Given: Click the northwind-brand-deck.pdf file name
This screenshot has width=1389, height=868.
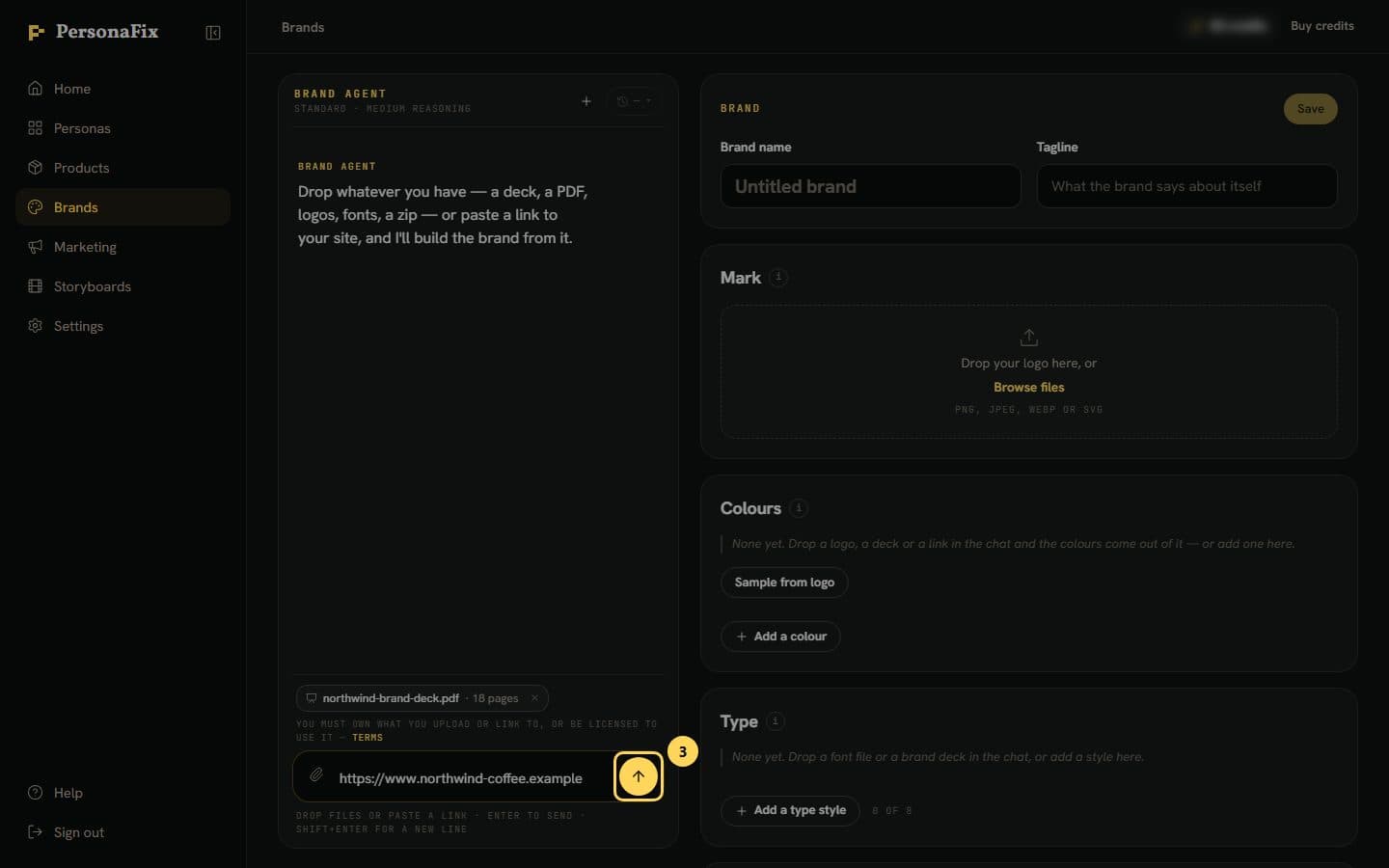Looking at the screenshot, I should coord(391,698).
